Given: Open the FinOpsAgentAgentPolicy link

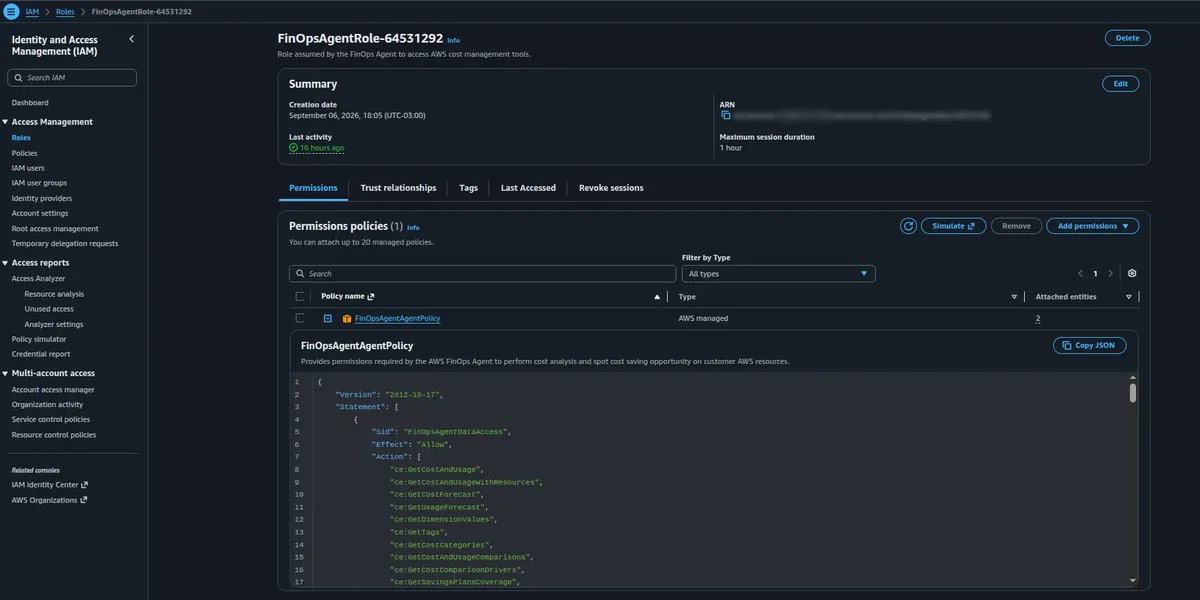Looking at the screenshot, I should (397, 319).
